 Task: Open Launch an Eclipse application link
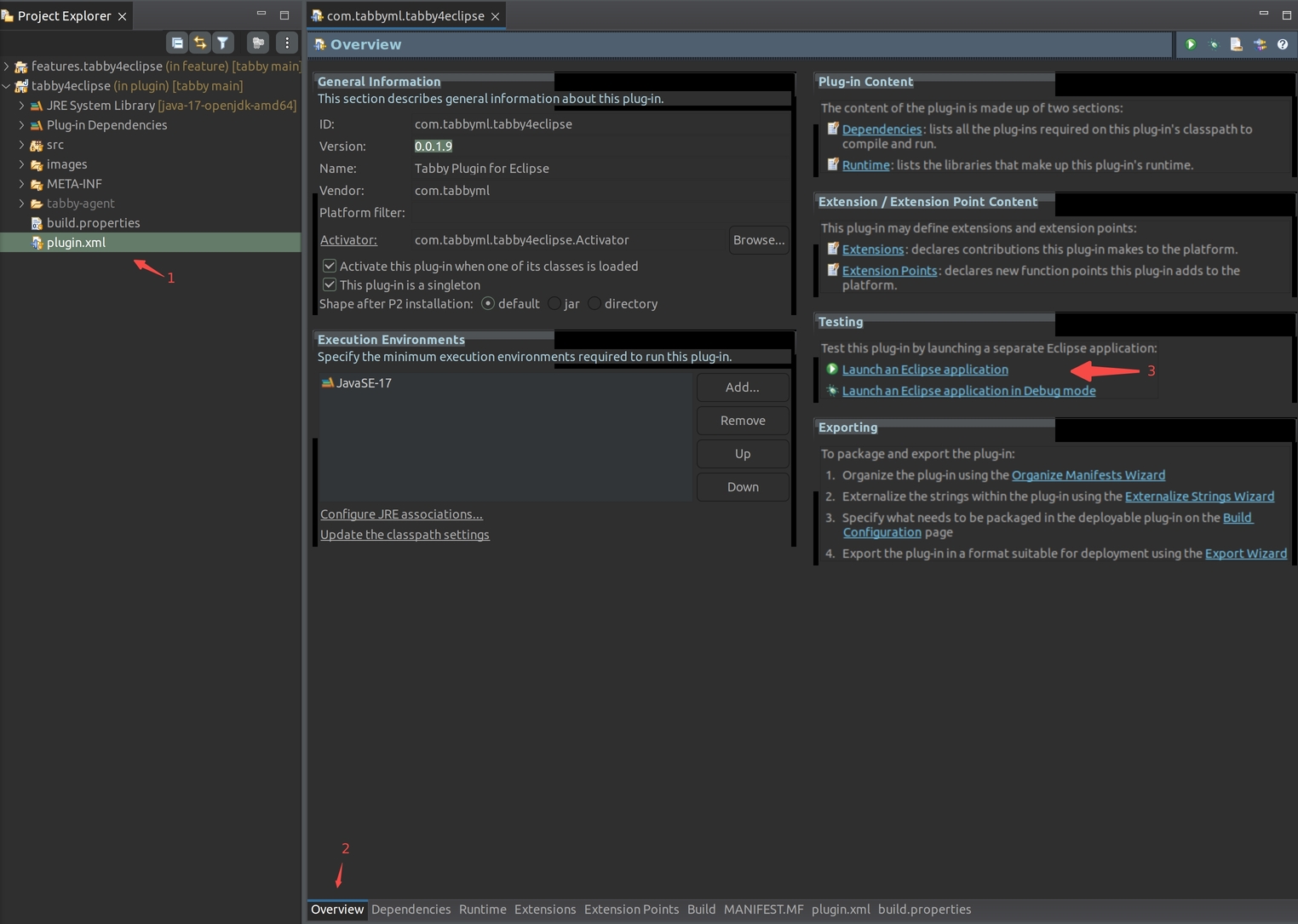pos(925,370)
